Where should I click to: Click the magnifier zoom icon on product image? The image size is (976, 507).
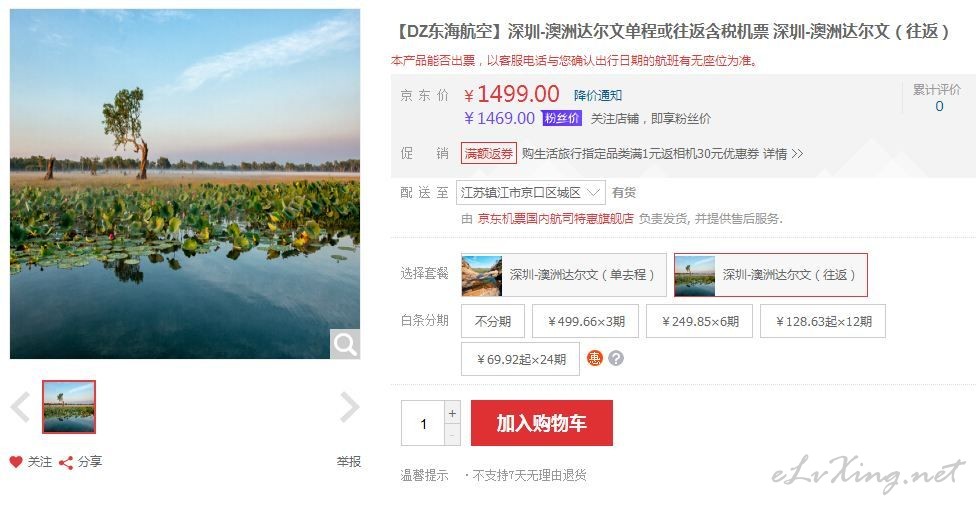pyautogui.click(x=345, y=344)
